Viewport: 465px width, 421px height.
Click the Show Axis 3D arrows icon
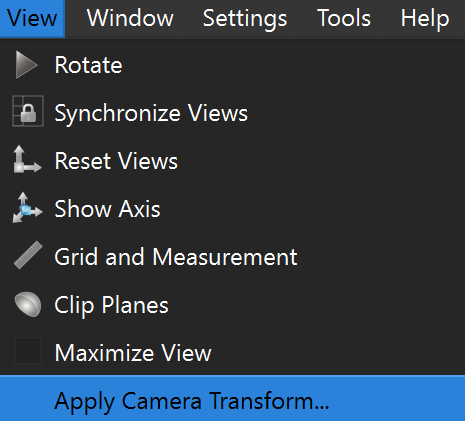(27, 207)
